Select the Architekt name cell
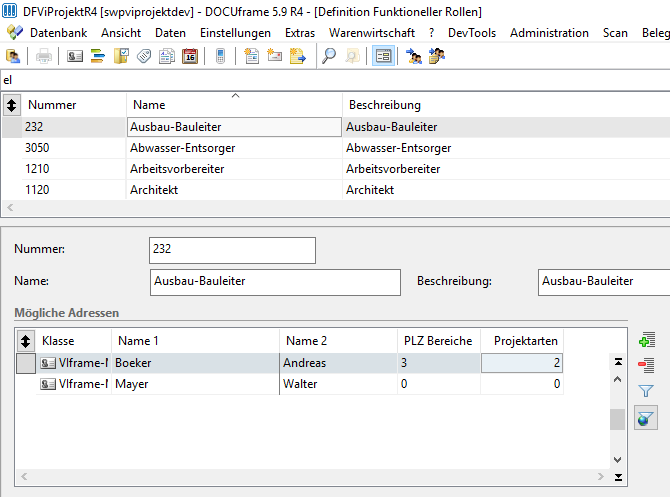The width and height of the screenshot is (670, 497). pyautogui.click(x=235, y=190)
